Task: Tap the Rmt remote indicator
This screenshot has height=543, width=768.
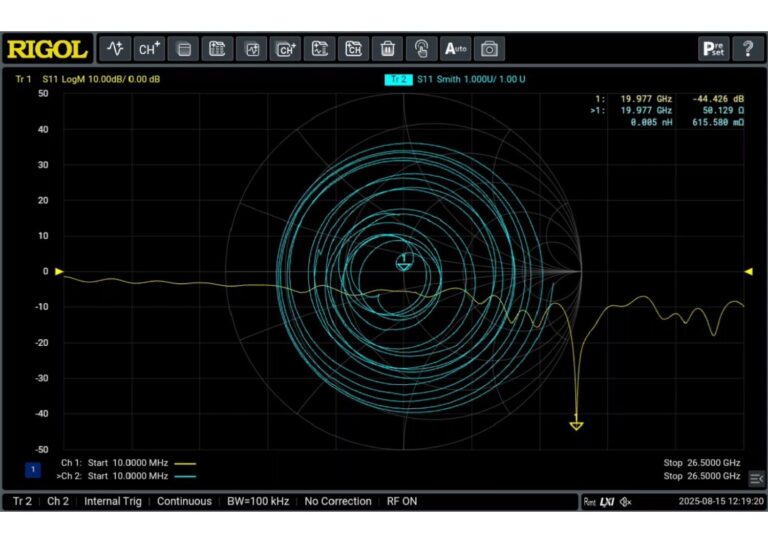Action: (x=590, y=502)
